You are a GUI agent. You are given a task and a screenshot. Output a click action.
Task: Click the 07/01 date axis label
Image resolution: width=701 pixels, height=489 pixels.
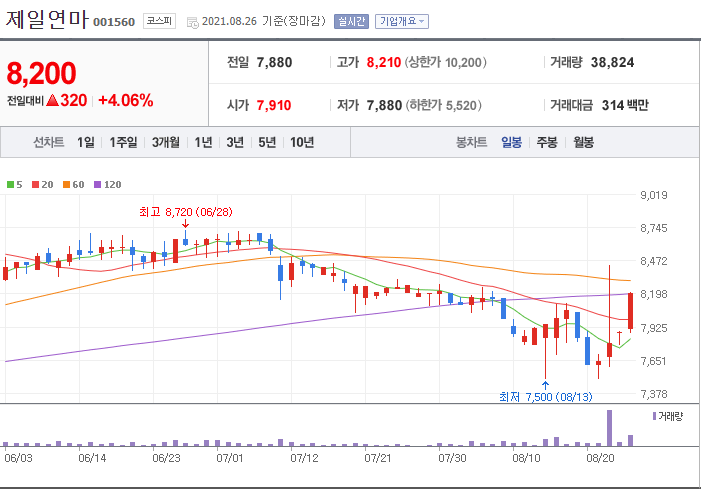coord(230,458)
